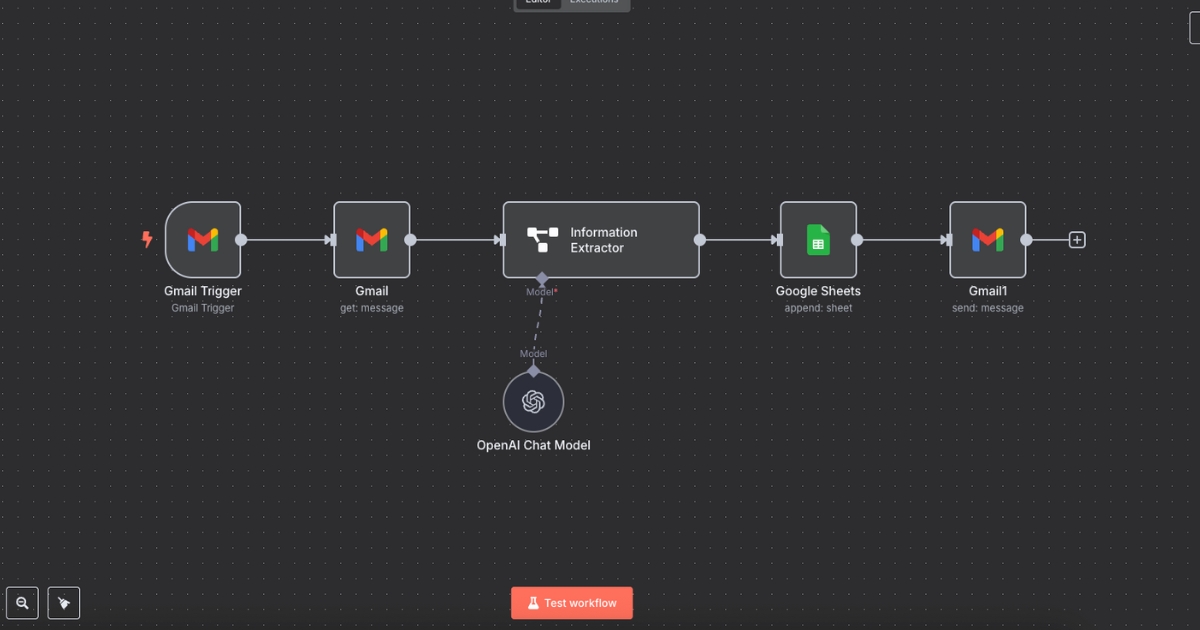This screenshot has width=1200, height=630.
Task: Click the Gmail1 node output handle
Action: 1026,240
